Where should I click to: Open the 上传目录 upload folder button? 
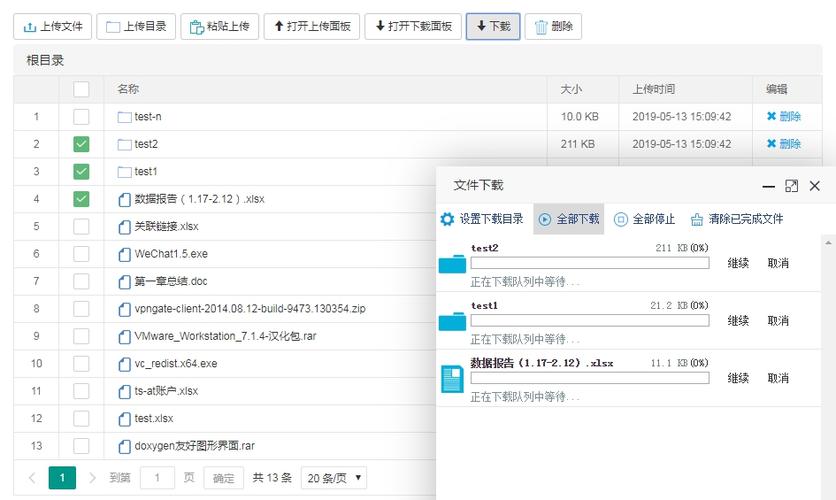[x=136, y=27]
